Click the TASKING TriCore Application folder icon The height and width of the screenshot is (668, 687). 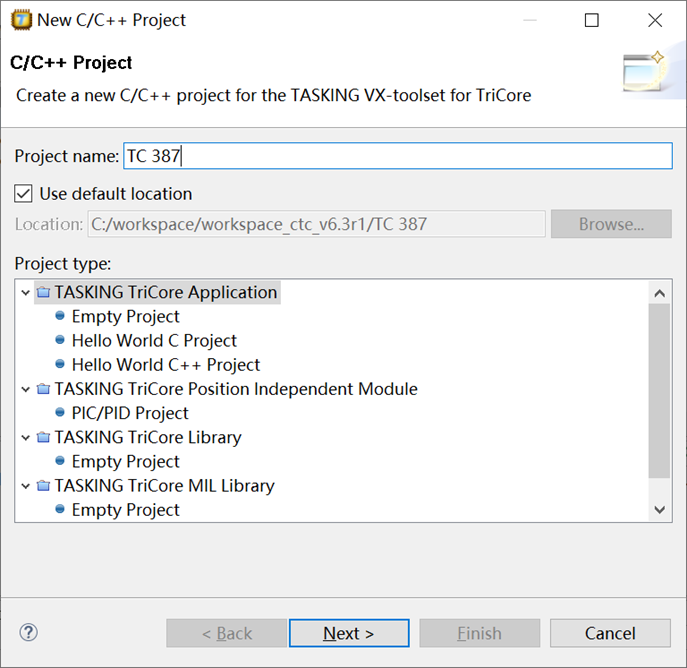(x=43, y=293)
